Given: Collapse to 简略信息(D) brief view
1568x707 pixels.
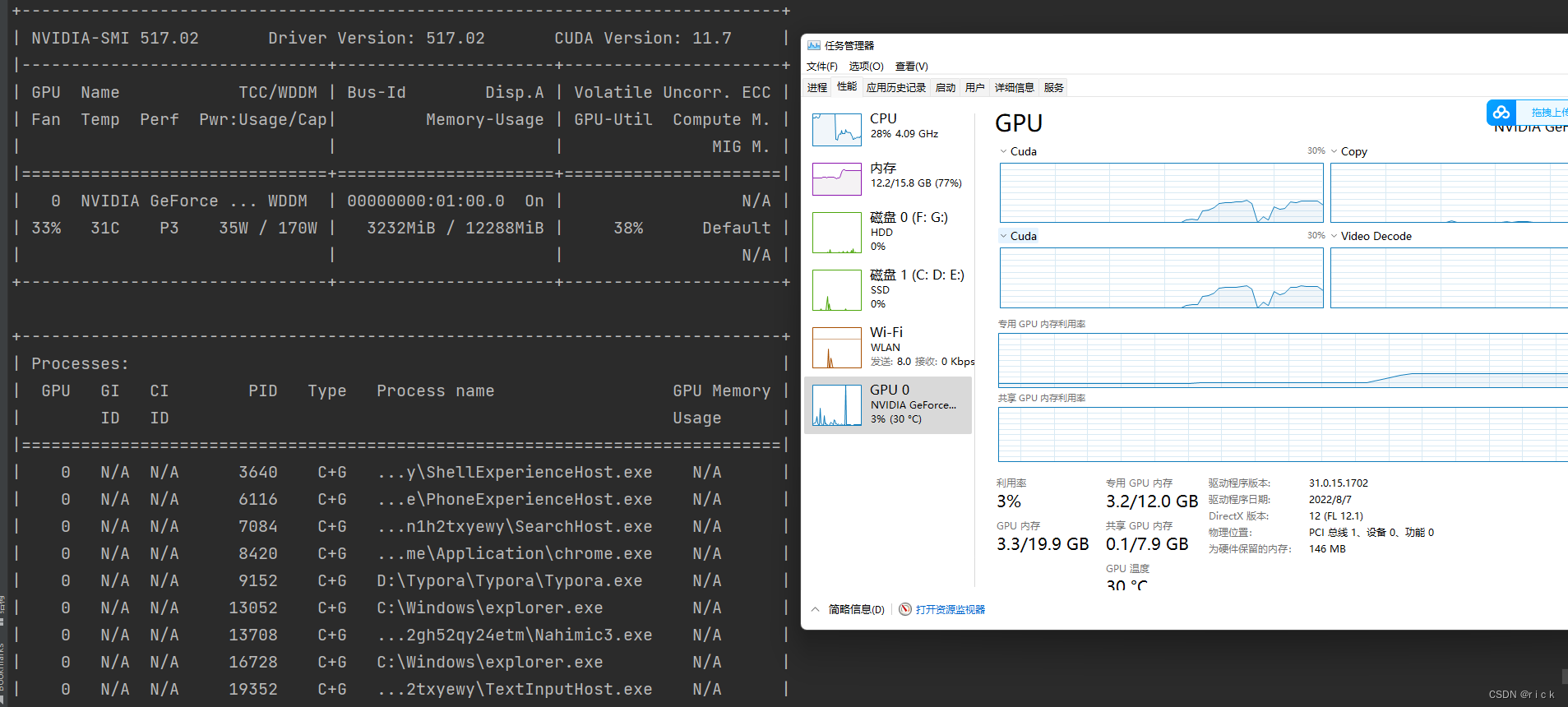Looking at the screenshot, I should 849,609.
